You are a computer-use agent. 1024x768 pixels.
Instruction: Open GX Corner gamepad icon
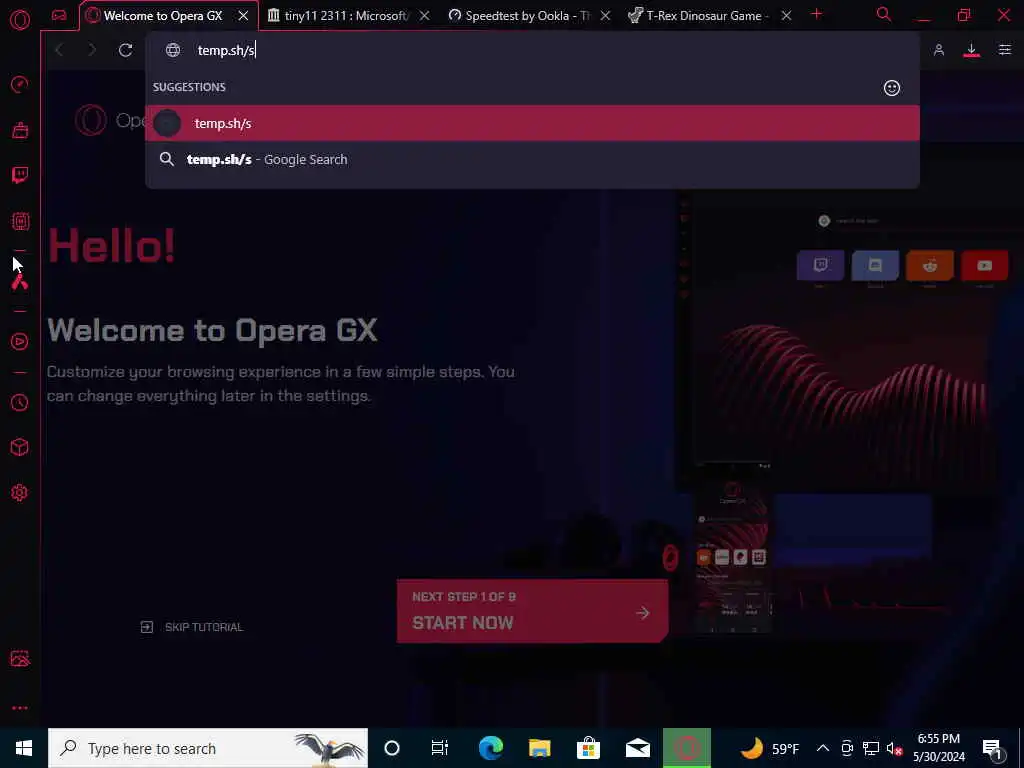(59, 16)
